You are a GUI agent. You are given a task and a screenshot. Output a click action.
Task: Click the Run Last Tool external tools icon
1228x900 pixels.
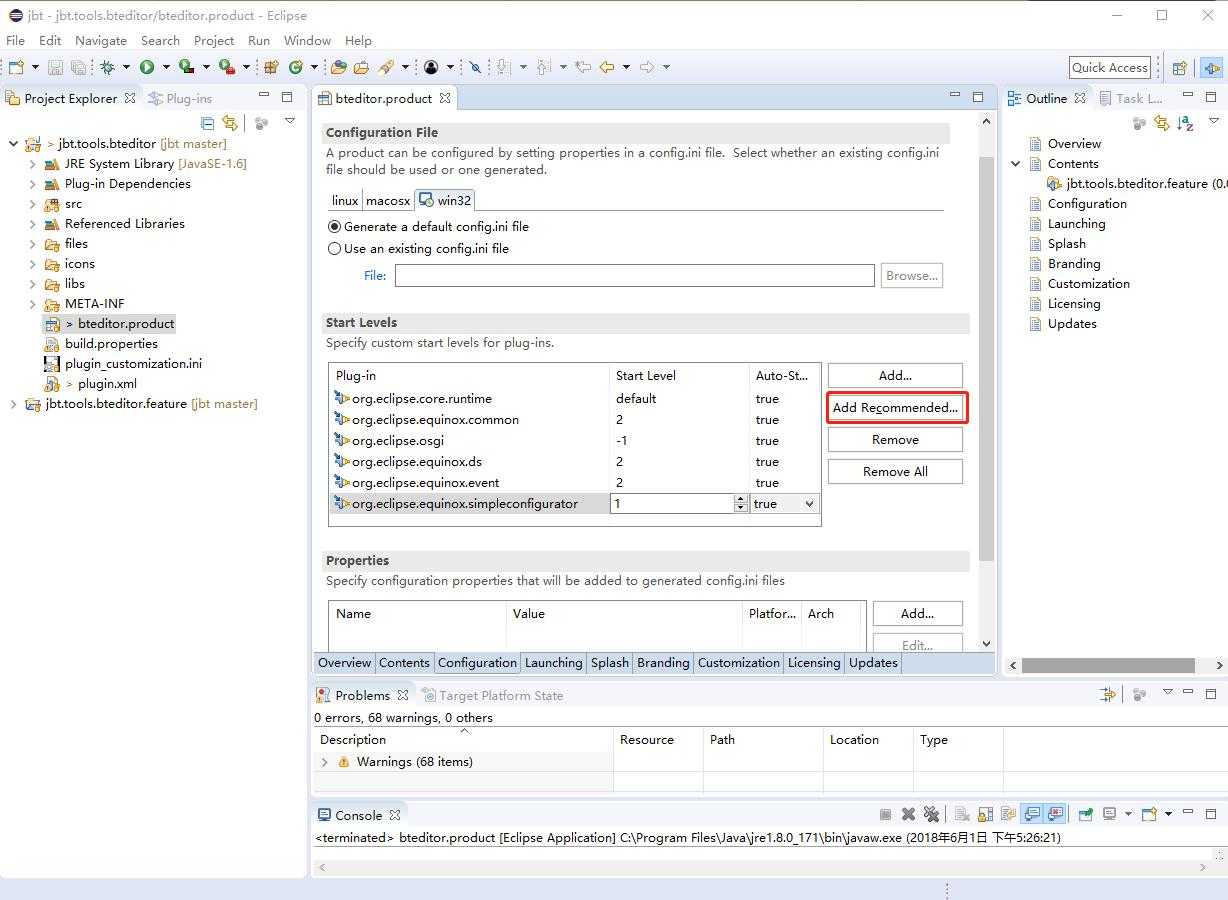pos(227,67)
